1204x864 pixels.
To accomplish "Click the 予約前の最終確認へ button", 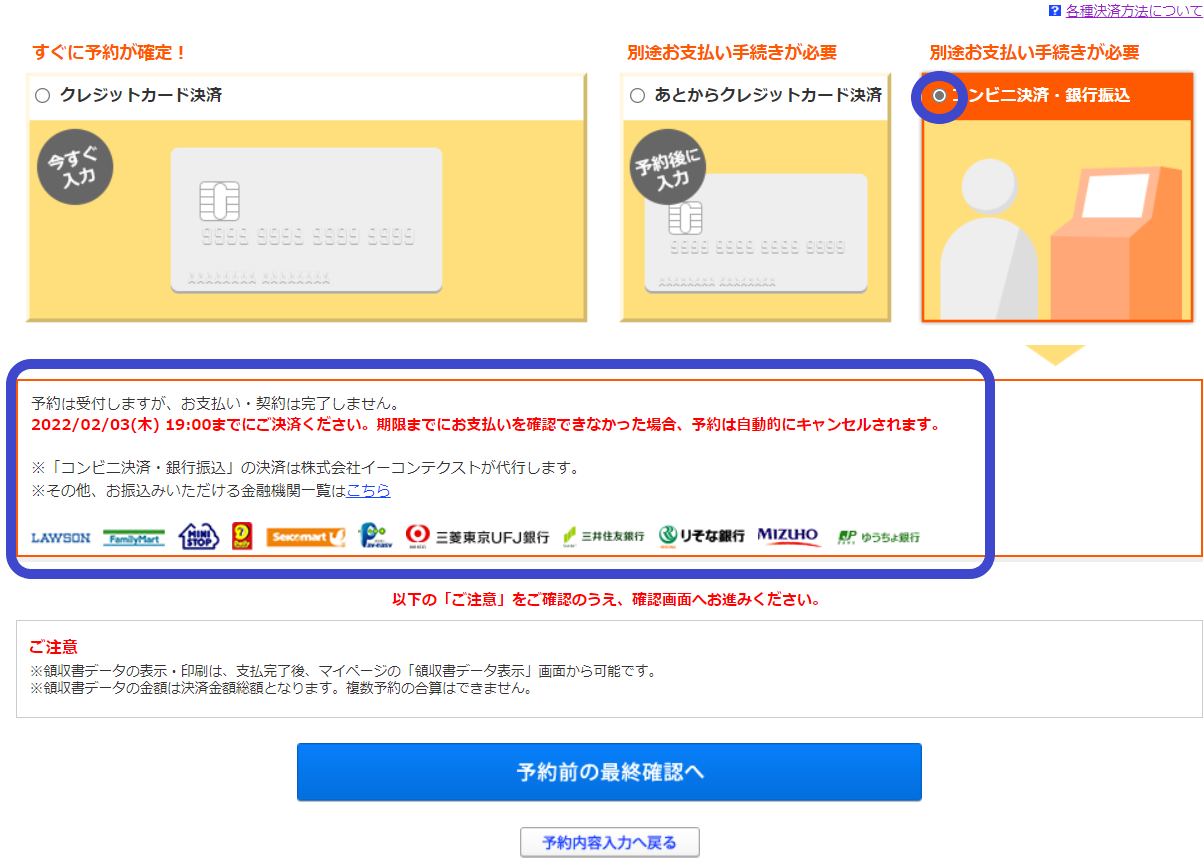I will click(x=609, y=772).
